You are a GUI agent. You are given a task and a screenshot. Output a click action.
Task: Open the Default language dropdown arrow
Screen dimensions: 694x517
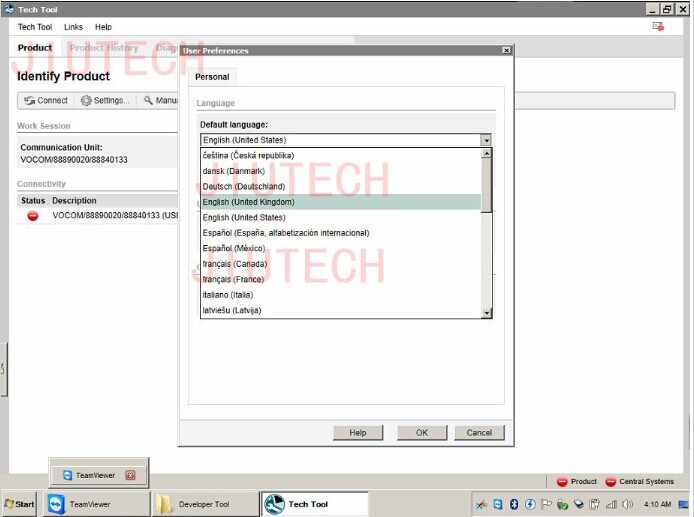486,140
